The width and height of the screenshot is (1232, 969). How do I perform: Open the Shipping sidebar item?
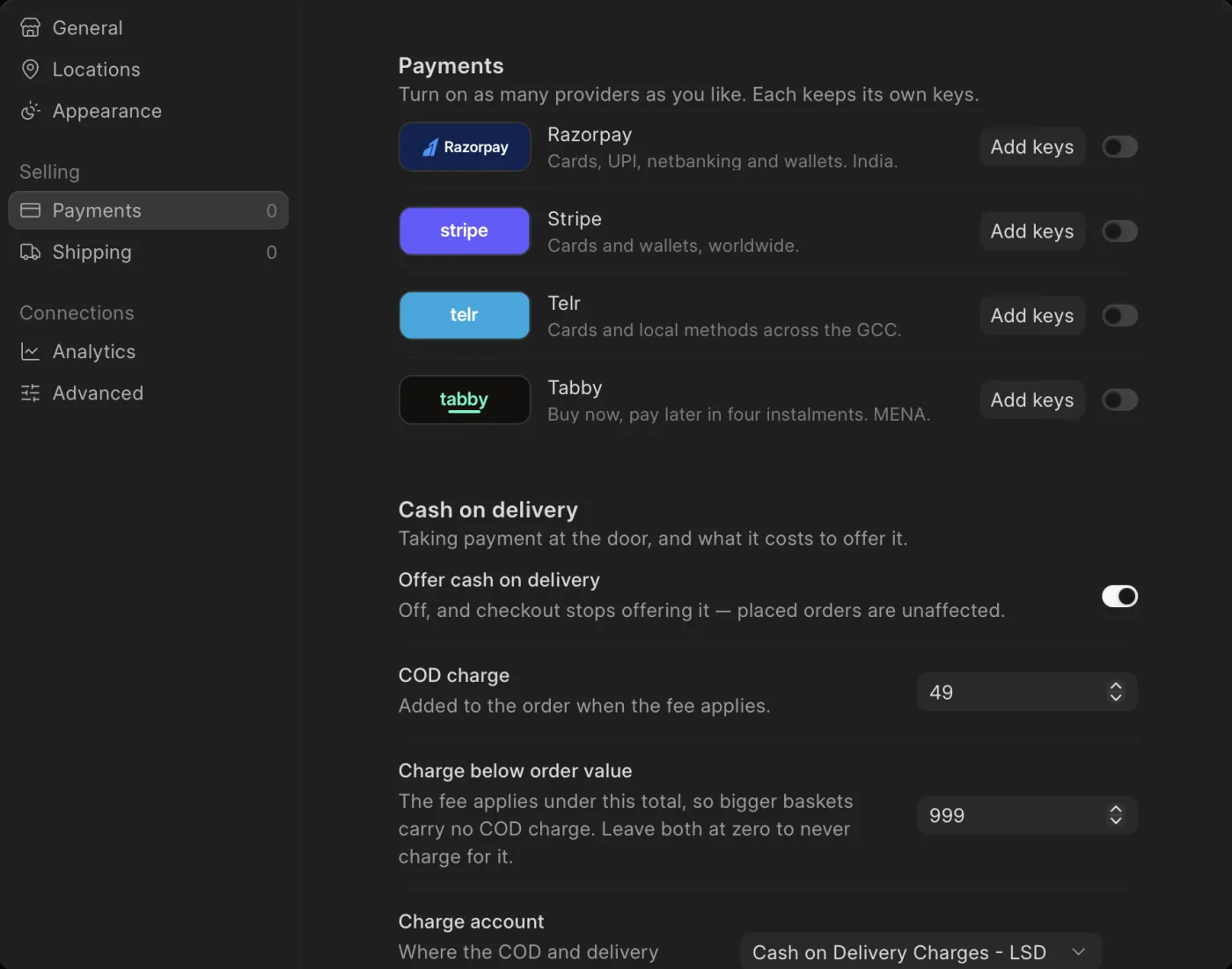click(x=148, y=253)
